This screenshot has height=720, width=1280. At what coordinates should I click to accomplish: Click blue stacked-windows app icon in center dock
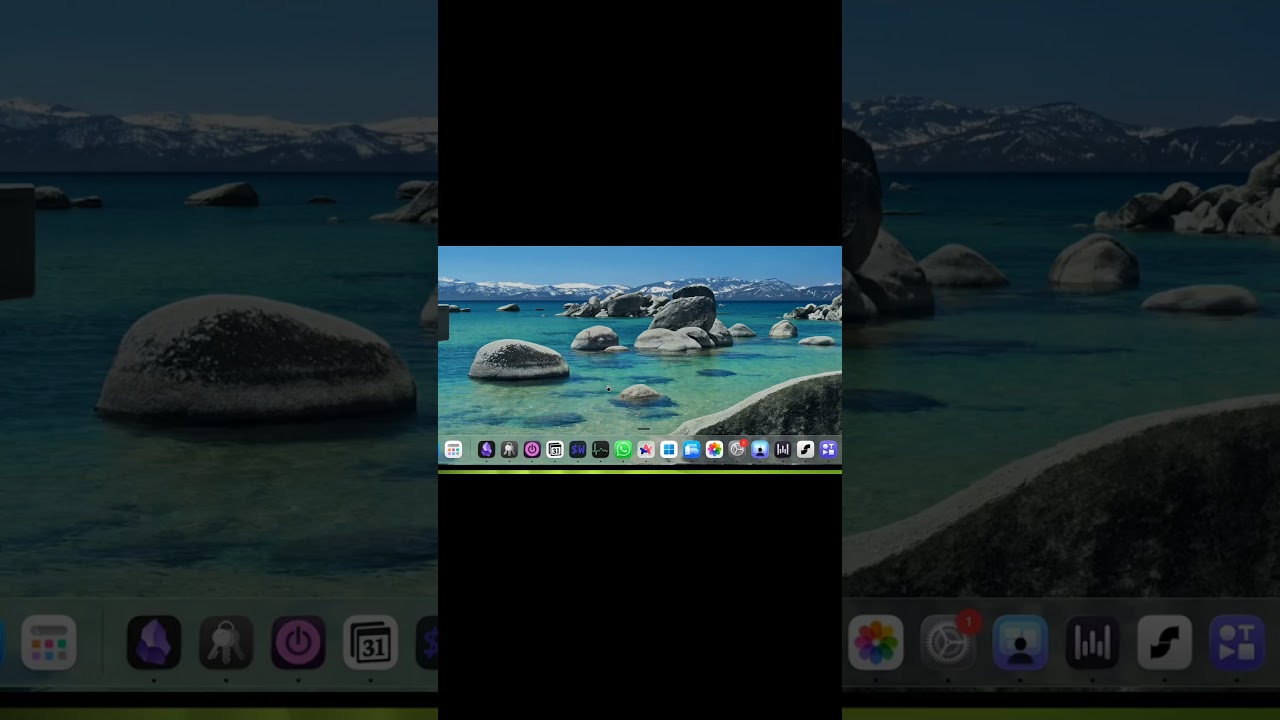click(692, 450)
